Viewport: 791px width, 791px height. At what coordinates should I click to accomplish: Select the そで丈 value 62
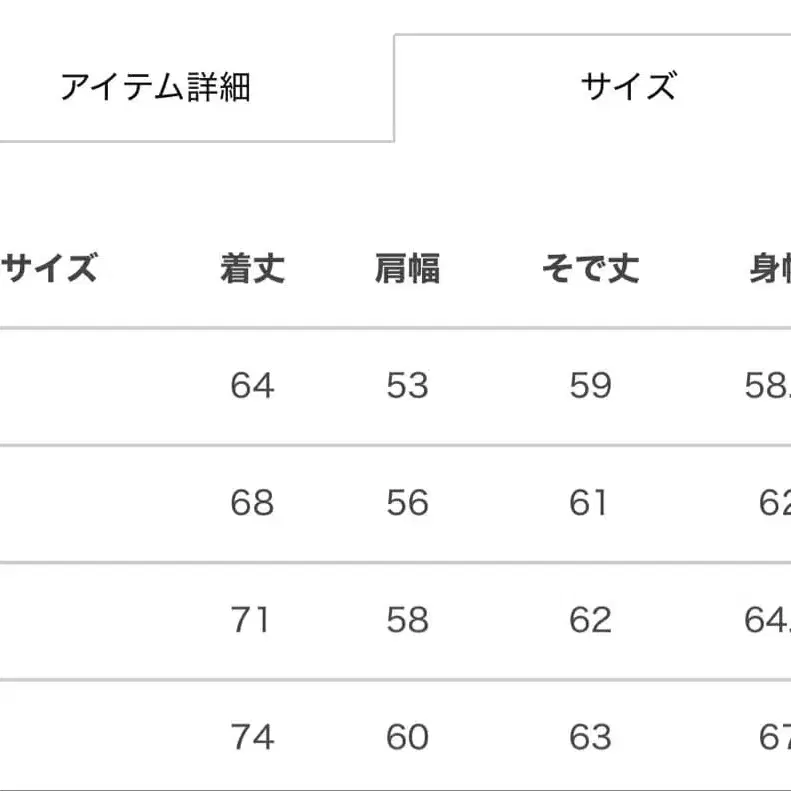click(x=590, y=620)
